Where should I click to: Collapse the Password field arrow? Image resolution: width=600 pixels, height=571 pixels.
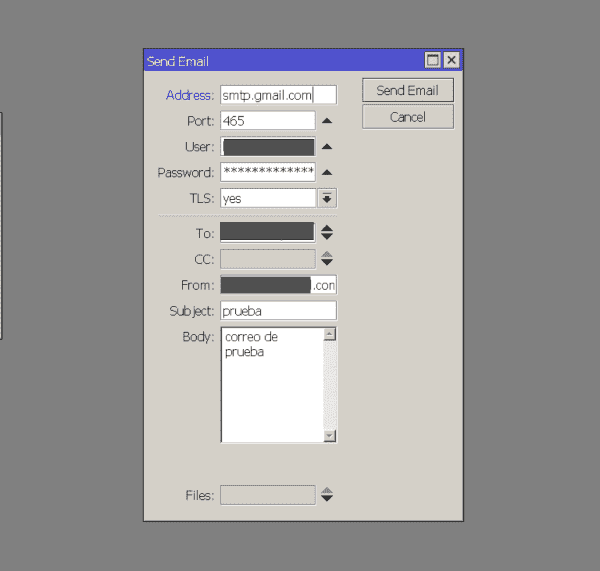pos(327,173)
